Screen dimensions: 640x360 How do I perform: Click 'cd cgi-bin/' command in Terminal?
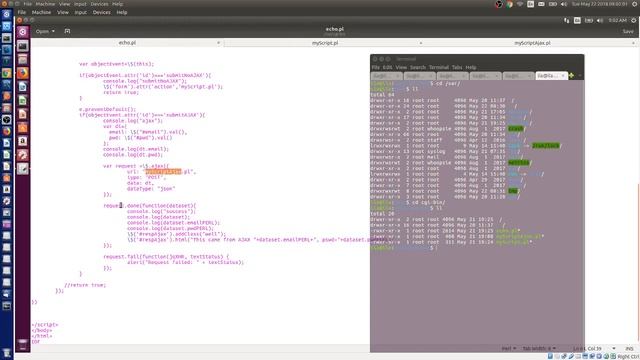pyautogui.click(x=428, y=202)
